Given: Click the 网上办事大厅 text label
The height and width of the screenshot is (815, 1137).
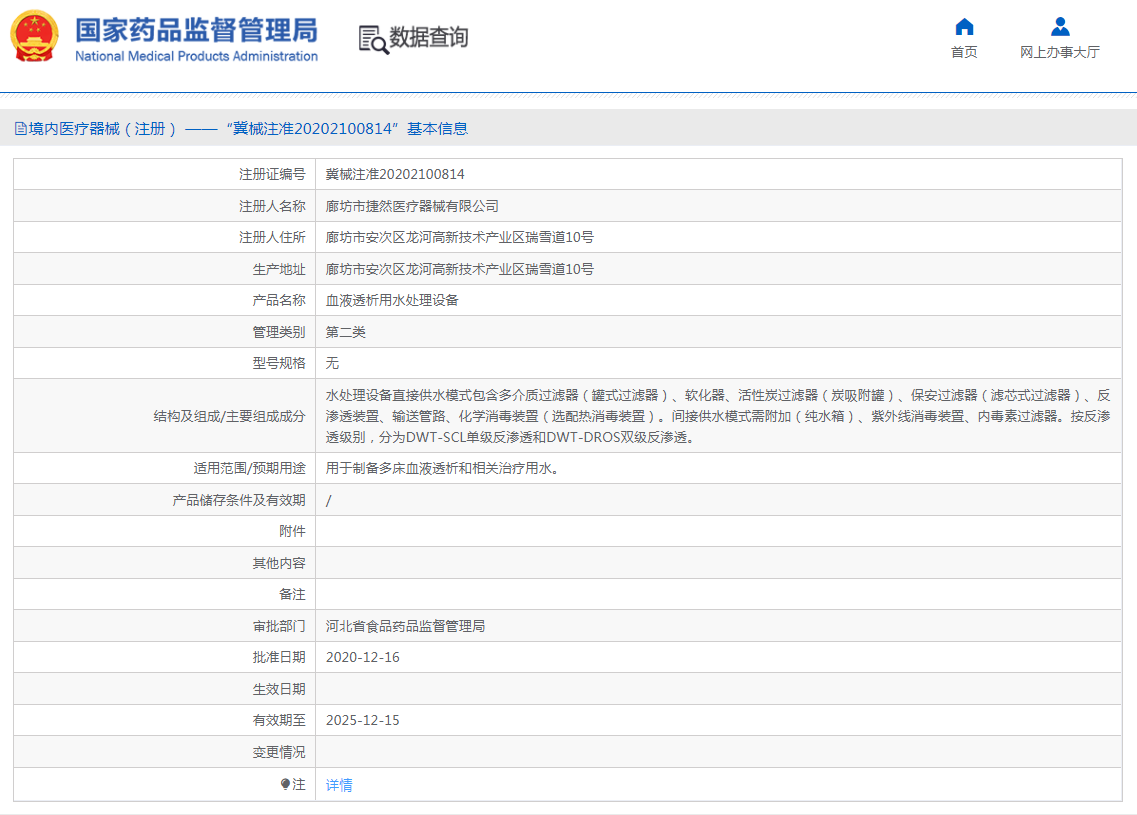Looking at the screenshot, I should 1059,52.
